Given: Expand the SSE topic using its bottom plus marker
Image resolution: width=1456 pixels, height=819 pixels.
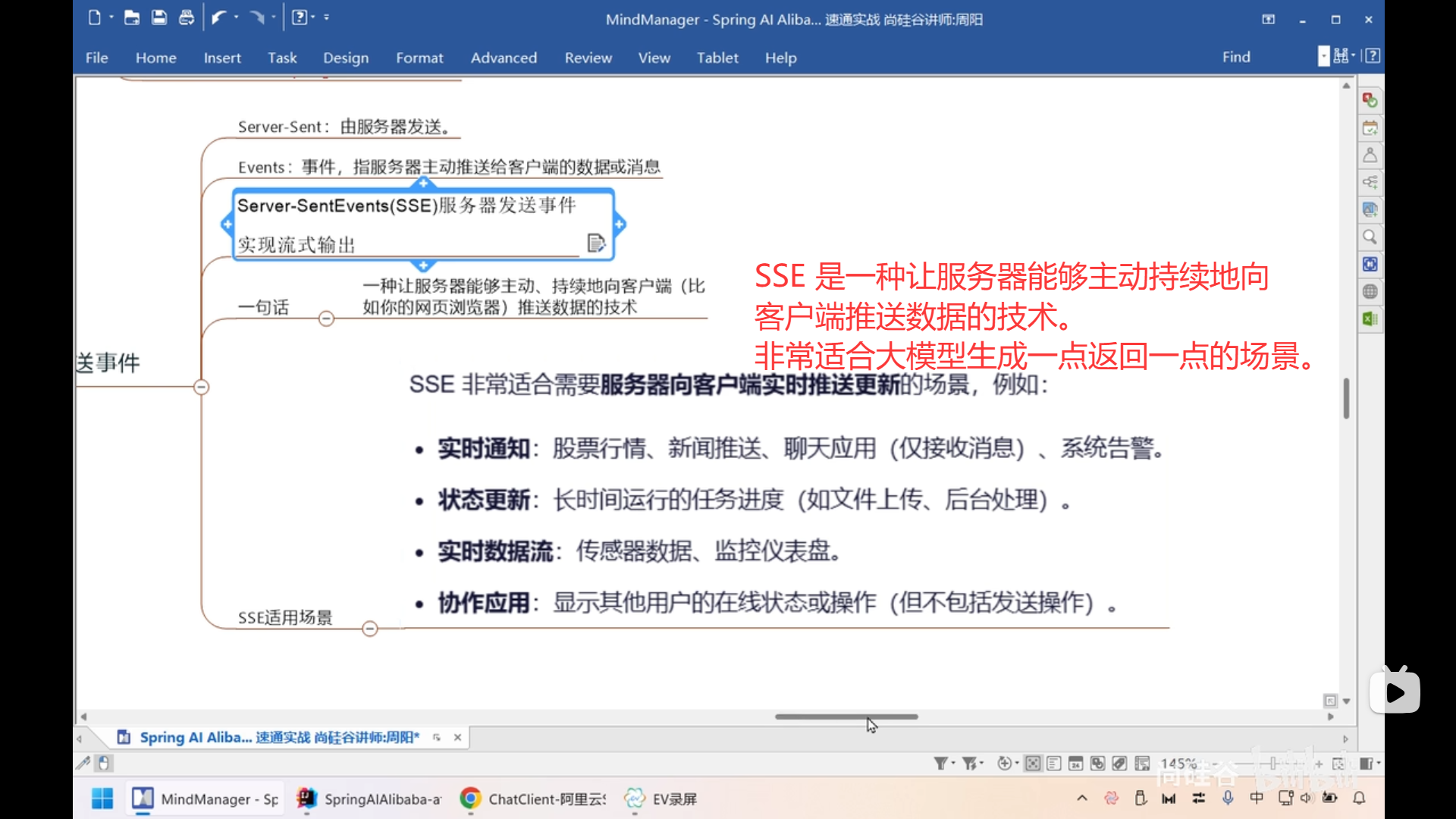Looking at the screenshot, I should 423,265.
